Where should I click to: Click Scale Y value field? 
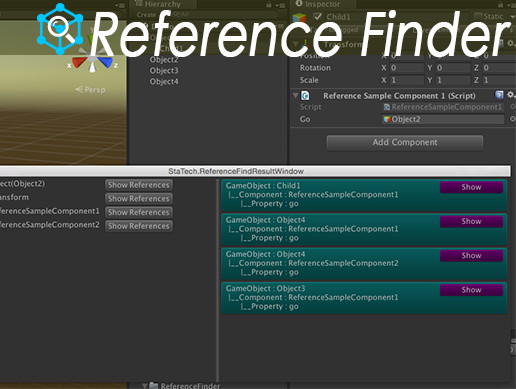click(453, 80)
